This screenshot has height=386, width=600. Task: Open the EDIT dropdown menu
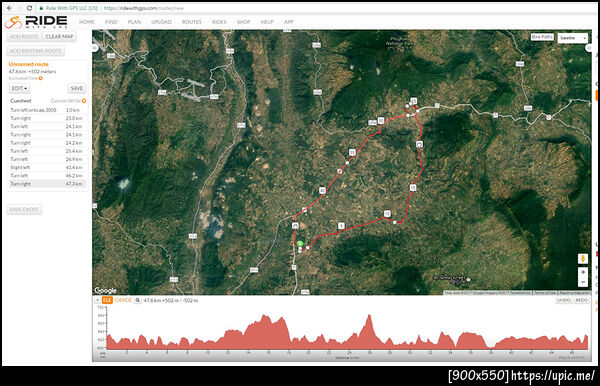coord(19,88)
